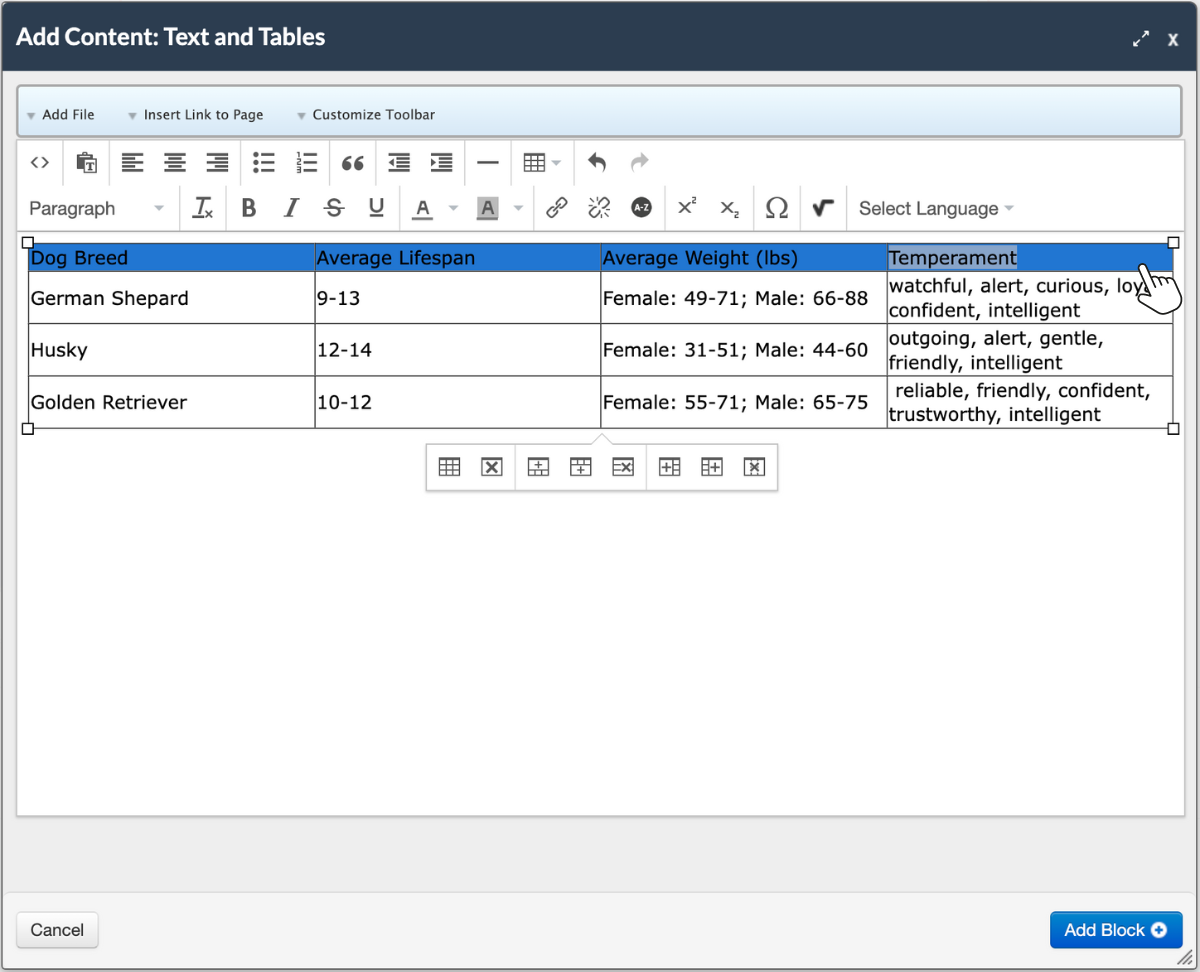Remove link with the unlink icon
Screen dimensions: 1200x972
pos(599,208)
